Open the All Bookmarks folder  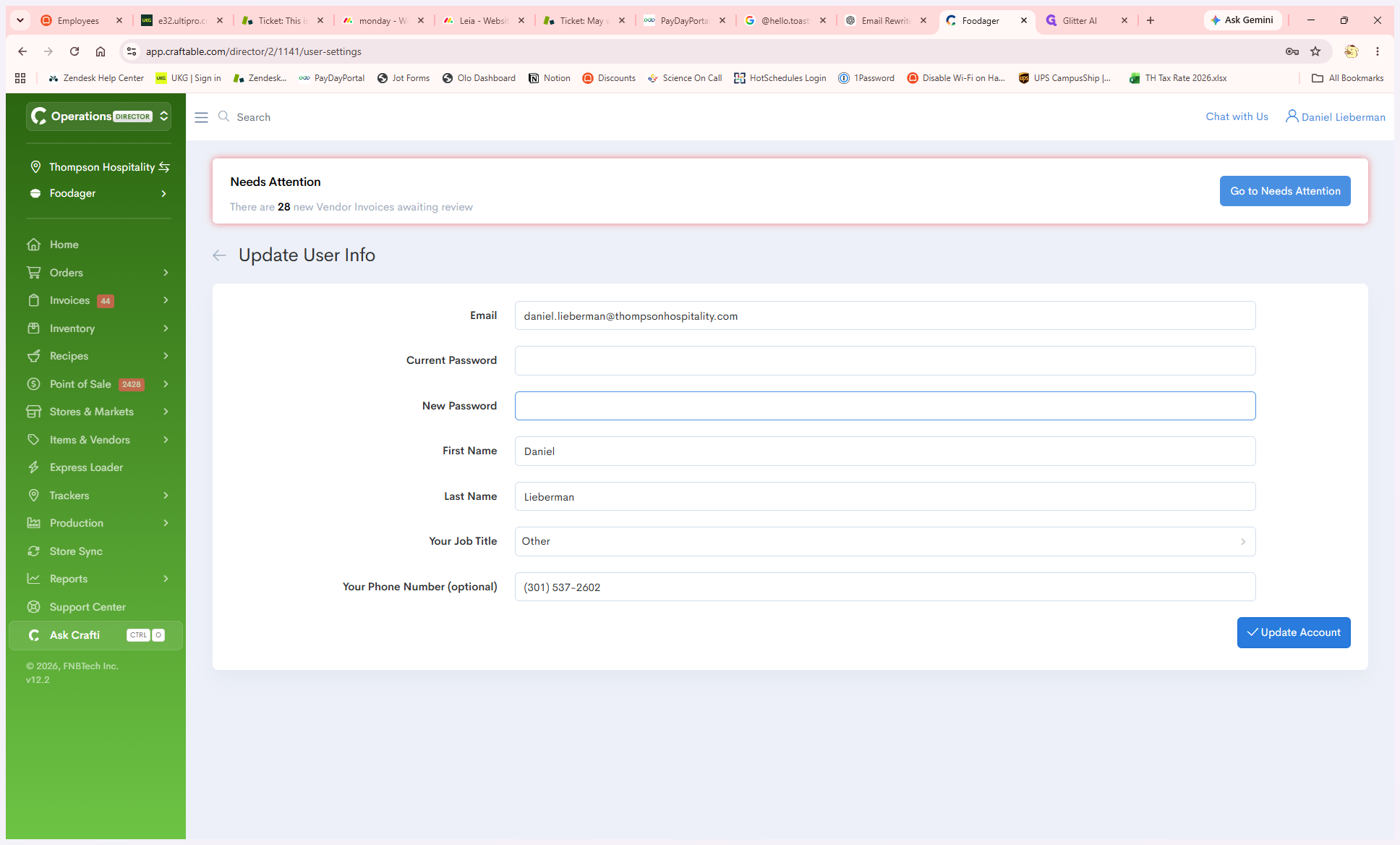click(x=1348, y=78)
